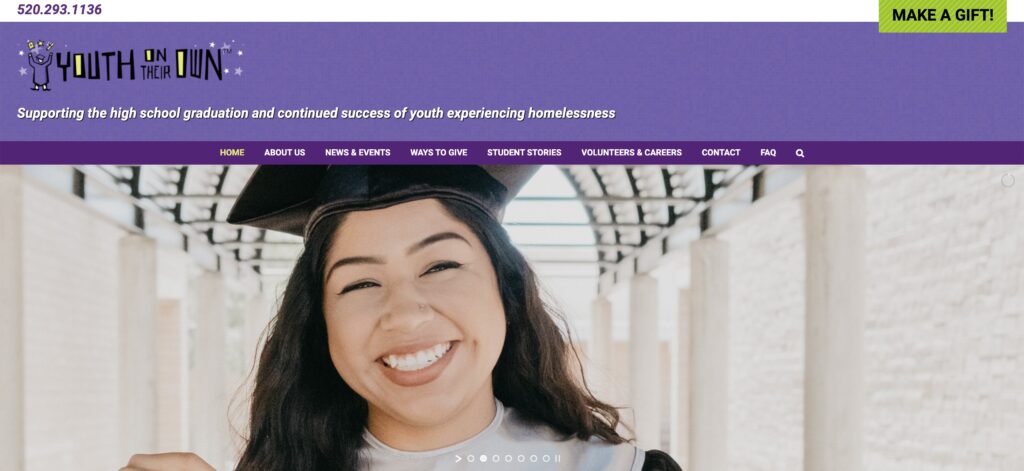Open News & Events in the navigation

pos(357,153)
